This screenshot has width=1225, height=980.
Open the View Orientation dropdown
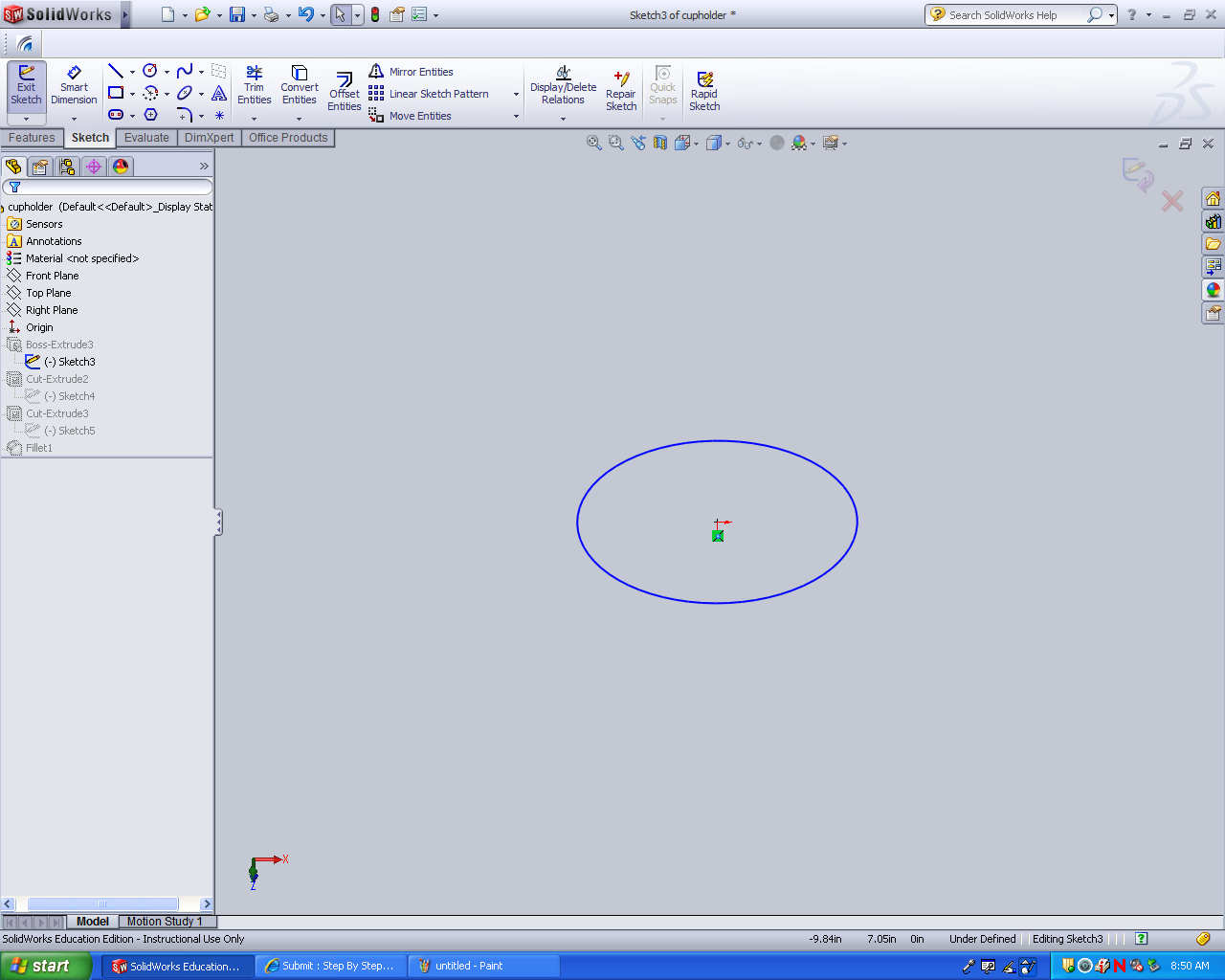coord(696,144)
